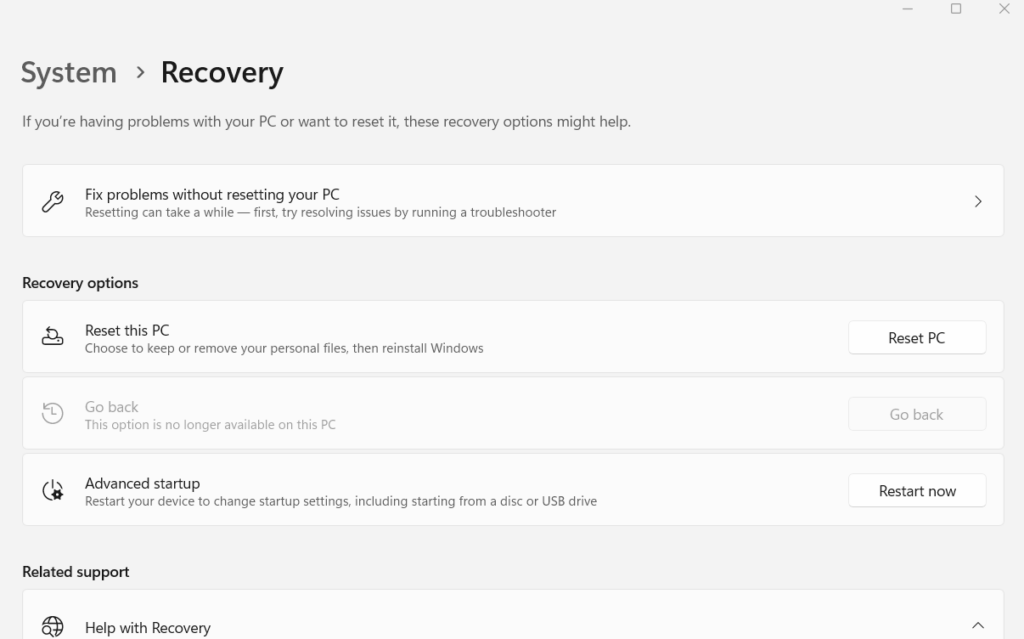This screenshot has height=639, width=1024.
Task: Click the Go back history clock icon
Action: [52, 413]
